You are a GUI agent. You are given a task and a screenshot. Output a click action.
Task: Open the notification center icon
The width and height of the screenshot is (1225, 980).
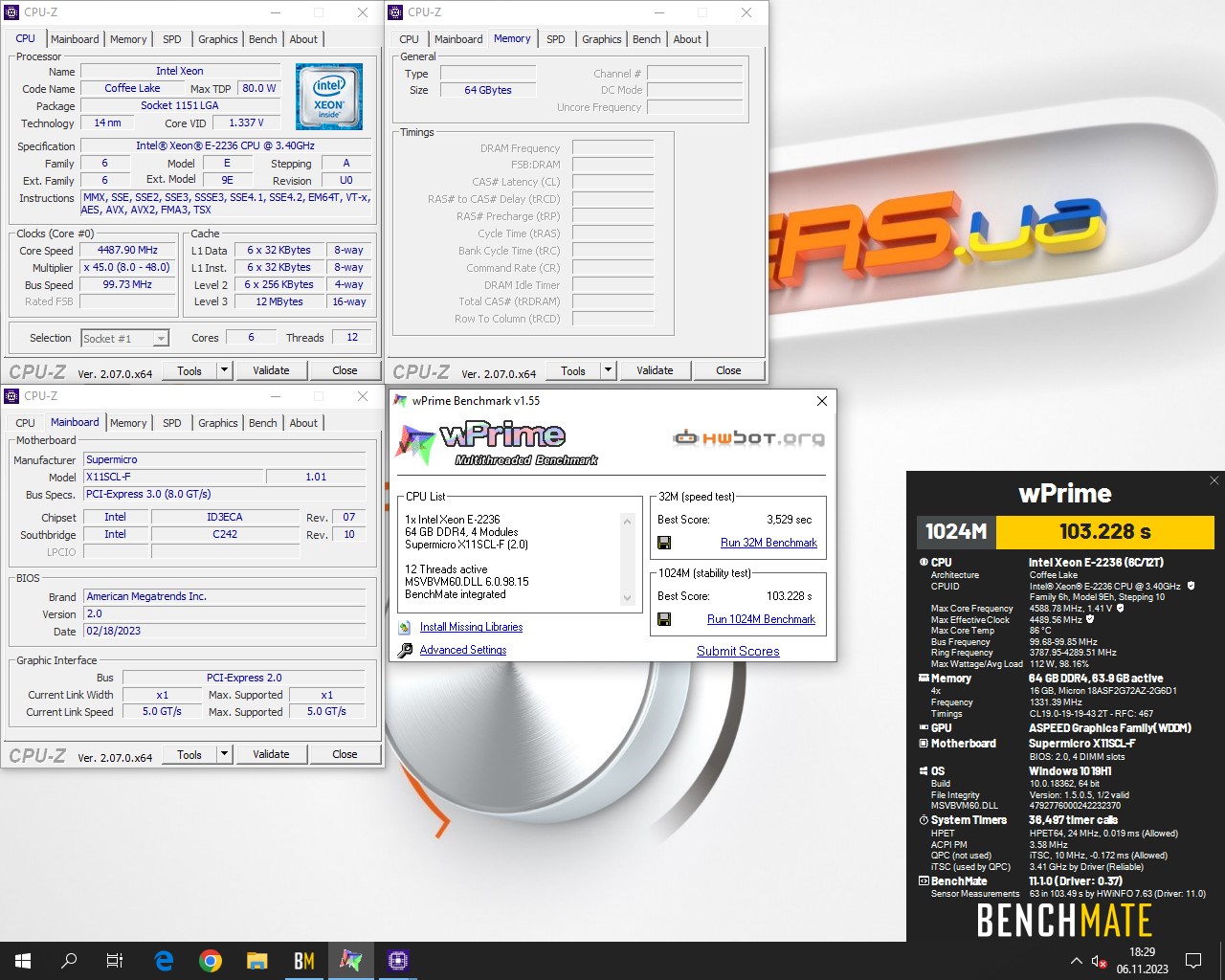pyautogui.click(x=1193, y=961)
